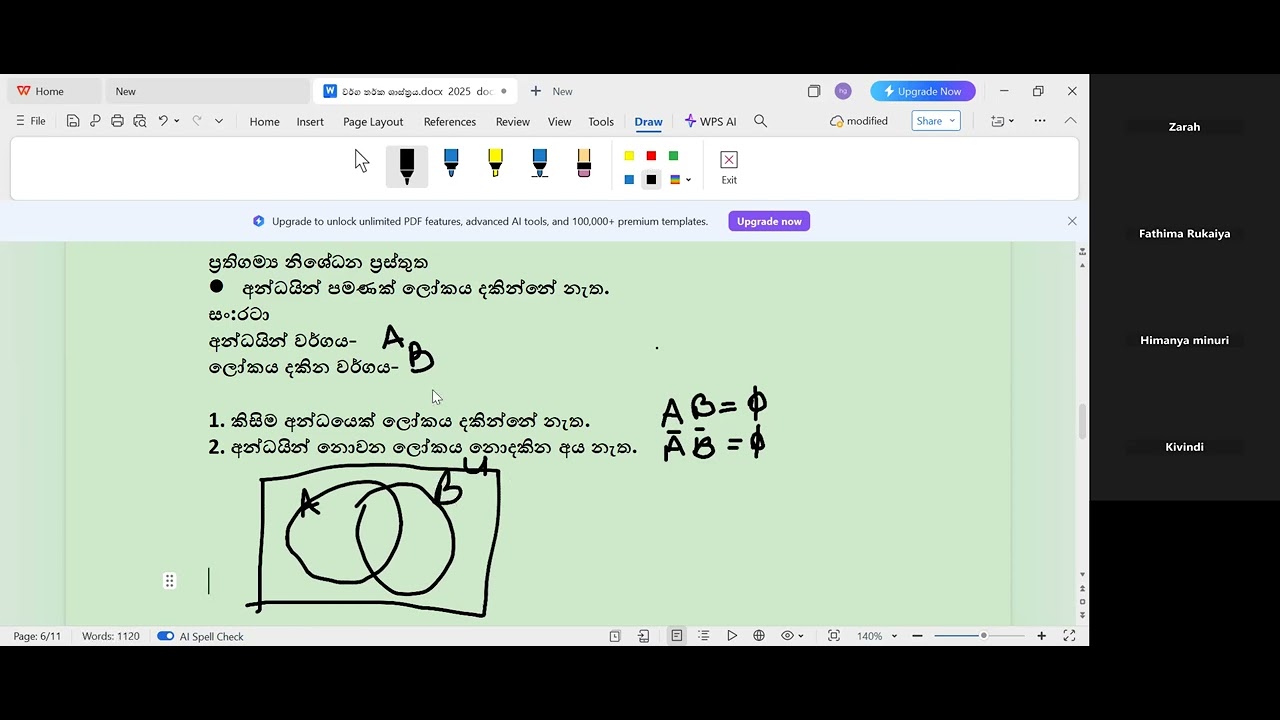Open the File menu
Viewport: 1280px width, 720px height.
[x=31, y=121]
